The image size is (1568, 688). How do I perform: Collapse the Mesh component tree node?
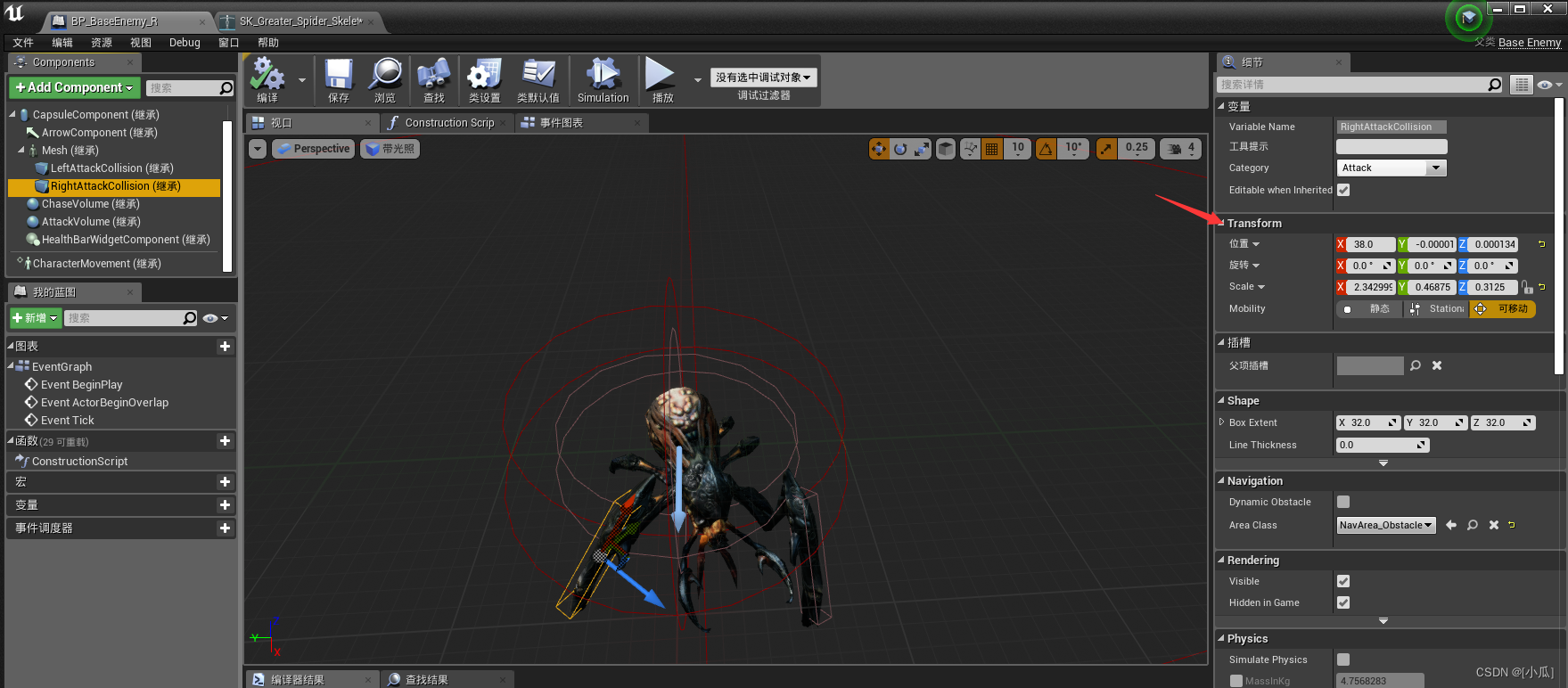(x=21, y=150)
